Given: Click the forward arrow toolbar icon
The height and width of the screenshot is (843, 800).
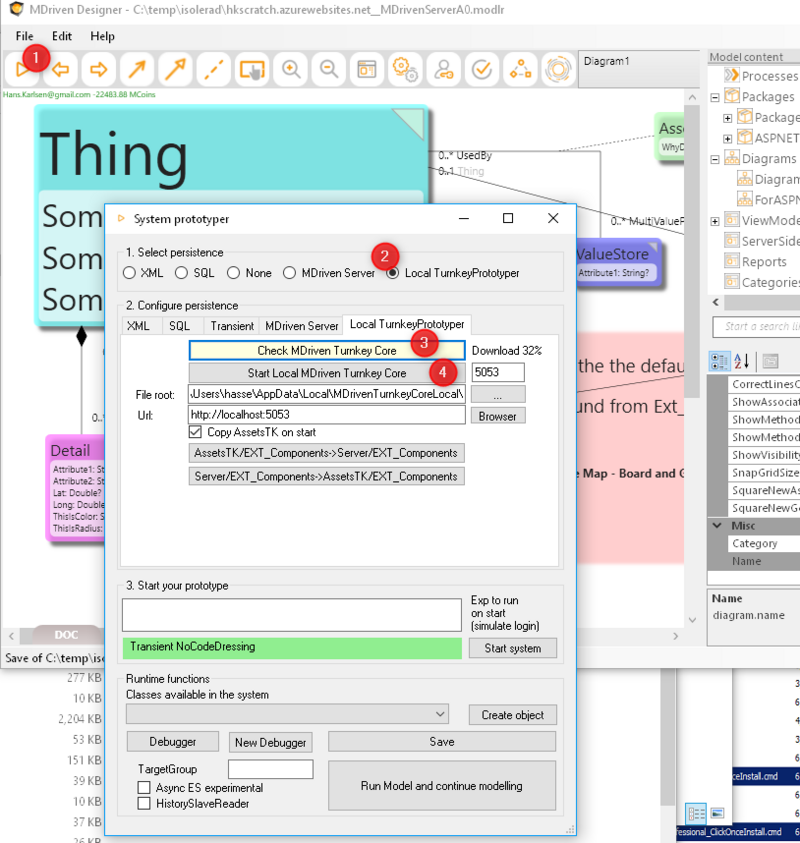Looking at the screenshot, I should tap(98, 69).
